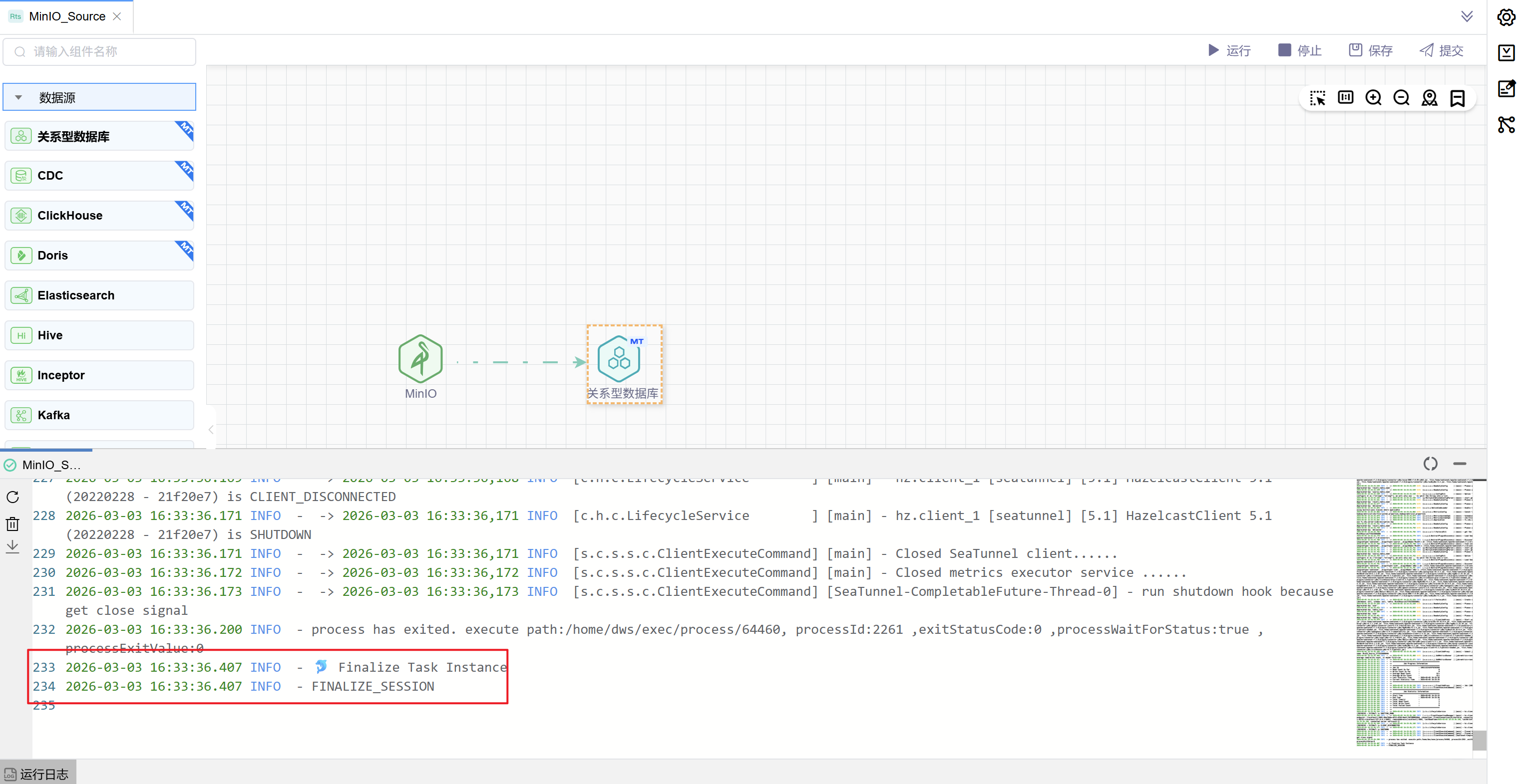This screenshot has width=1519, height=784.
Task: Expand the tab list chevron
Action: point(1467,16)
